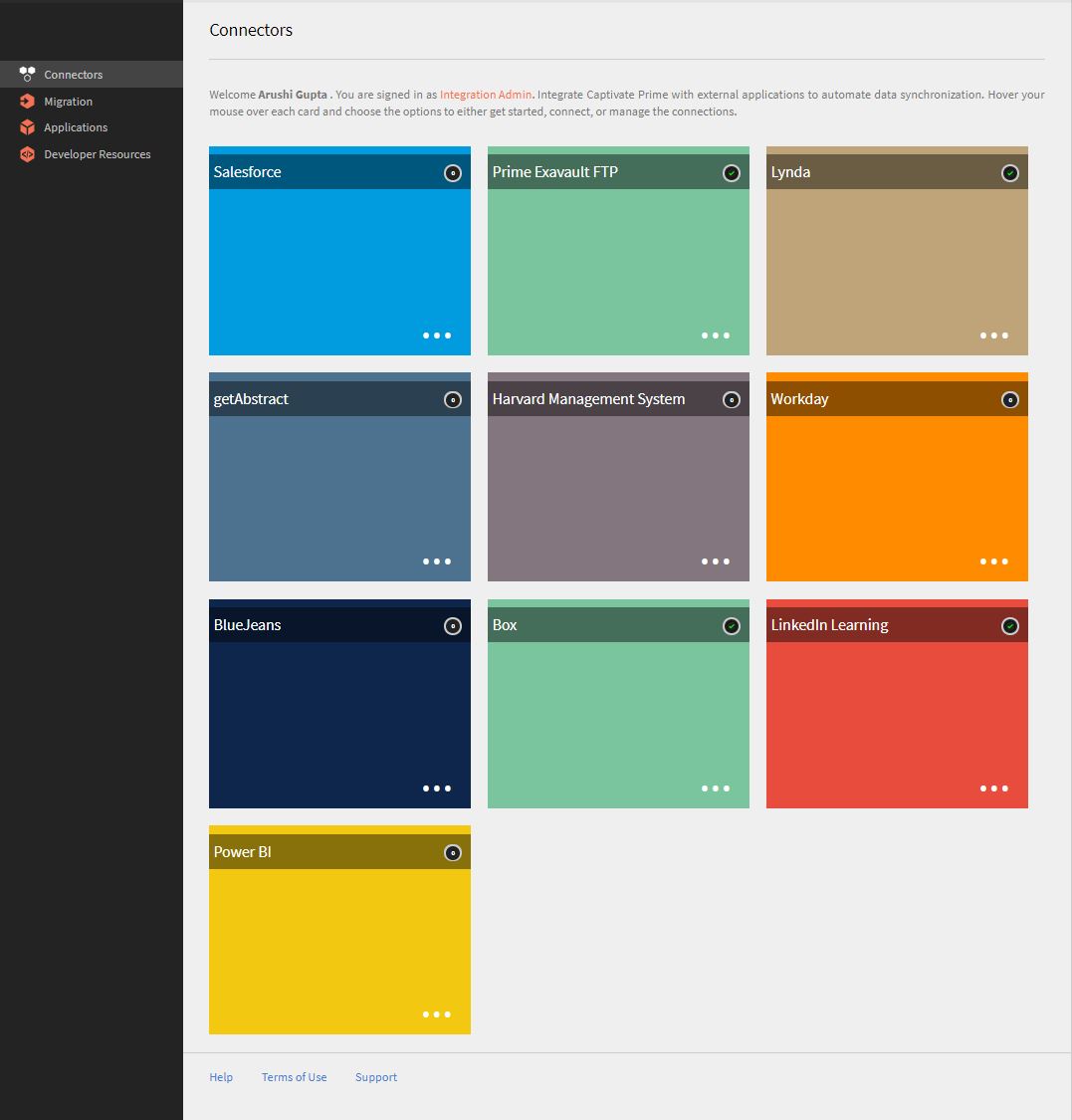Click the BlueJeans card title

tap(247, 625)
